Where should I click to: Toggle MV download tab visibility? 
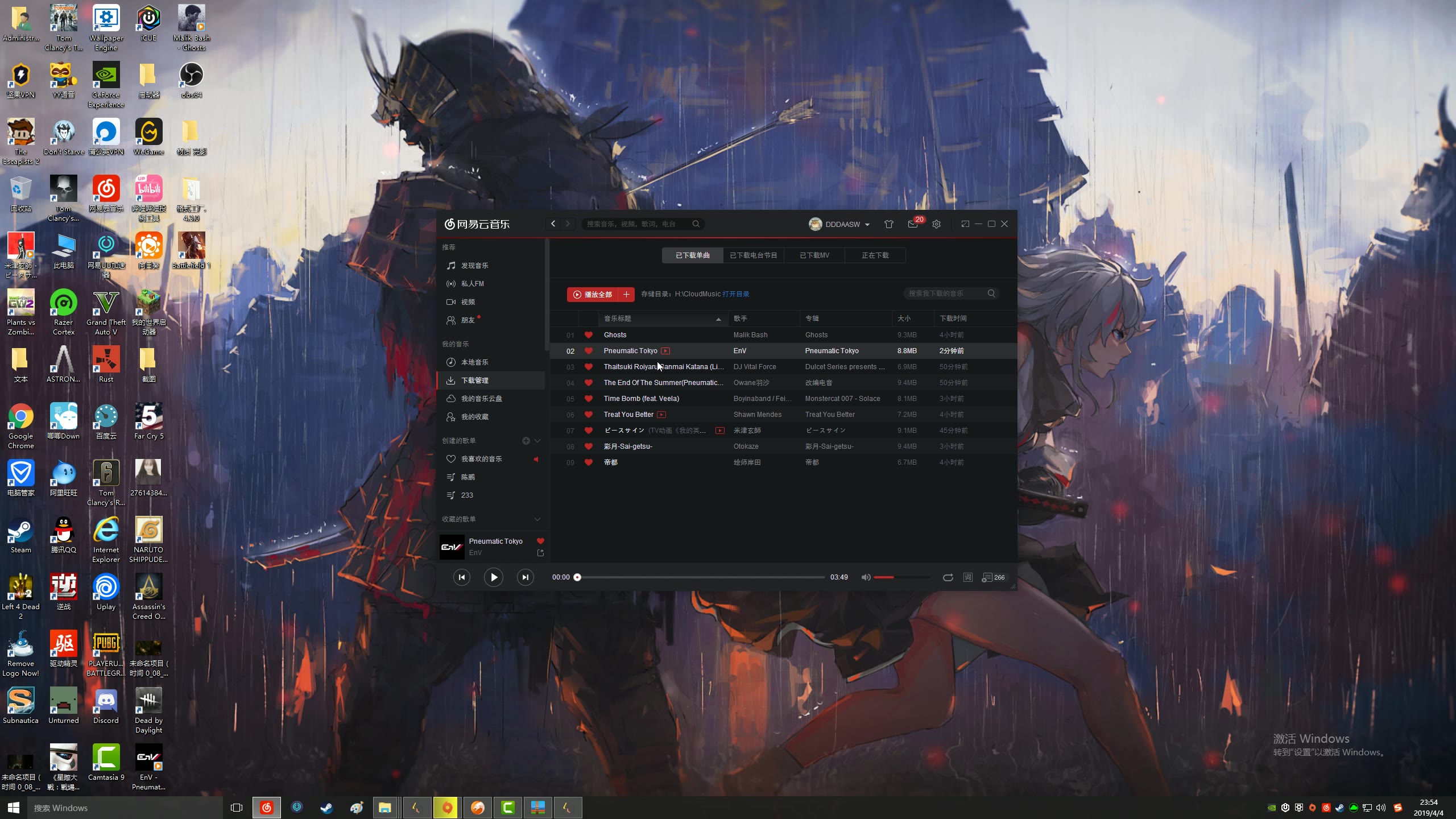tap(815, 254)
